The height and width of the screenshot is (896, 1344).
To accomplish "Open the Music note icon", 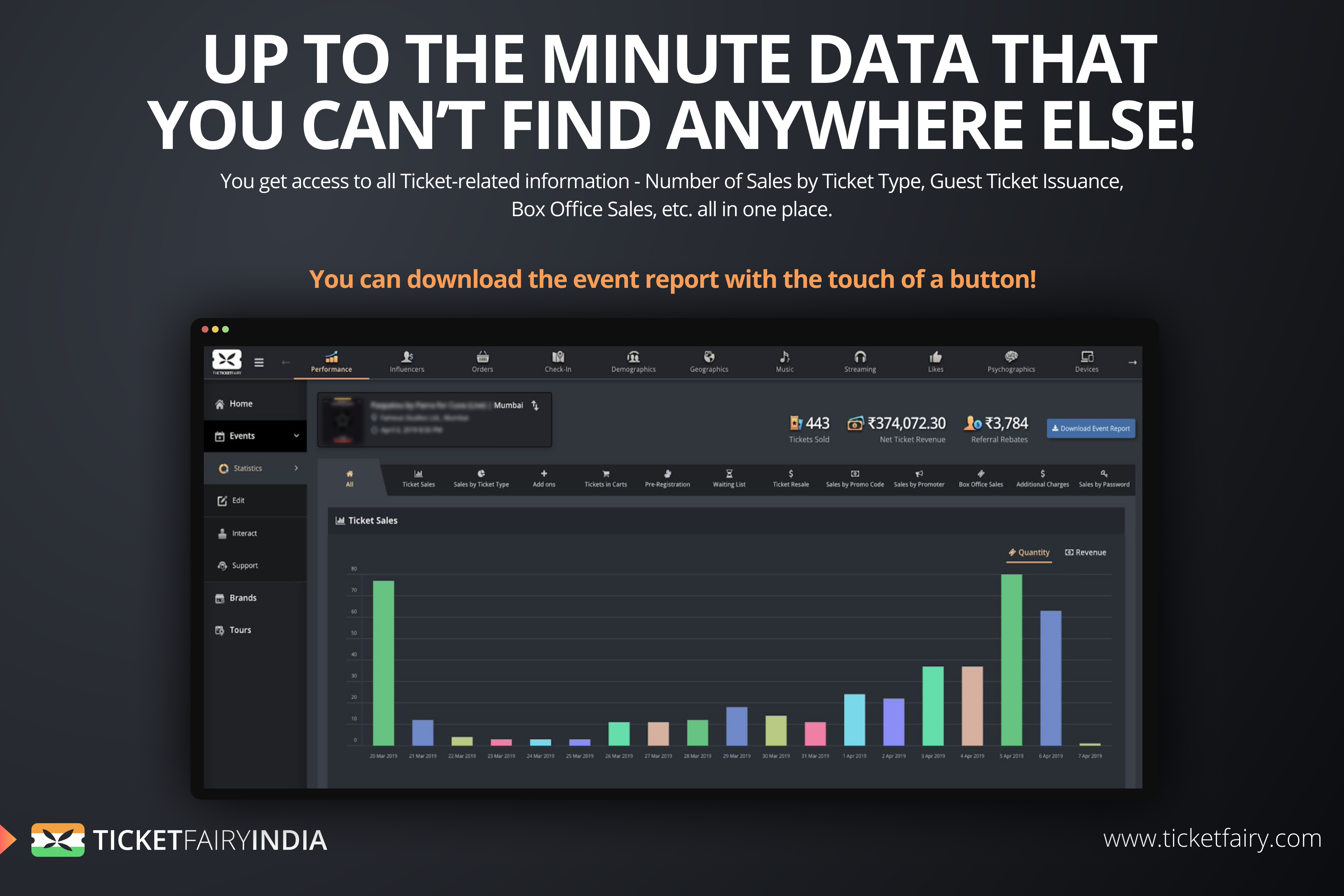I will [x=785, y=357].
